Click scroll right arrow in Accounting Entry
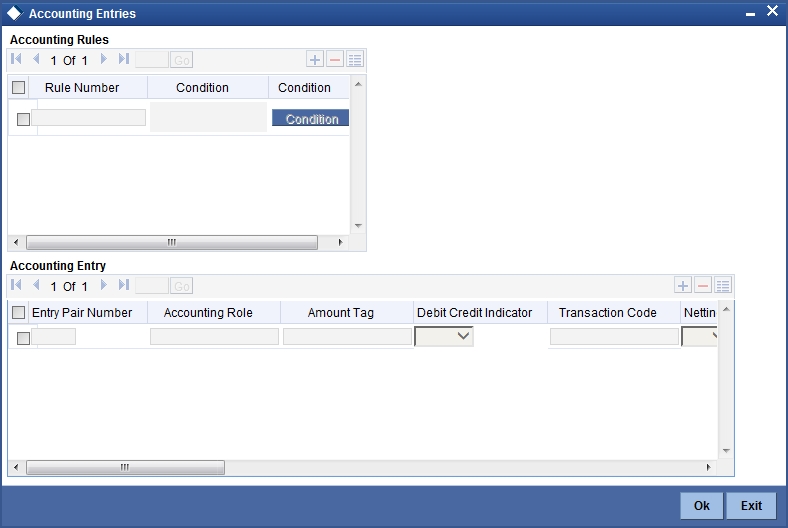Image resolution: width=788 pixels, height=528 pixels. pyautogui.click(x=709, y=467)
